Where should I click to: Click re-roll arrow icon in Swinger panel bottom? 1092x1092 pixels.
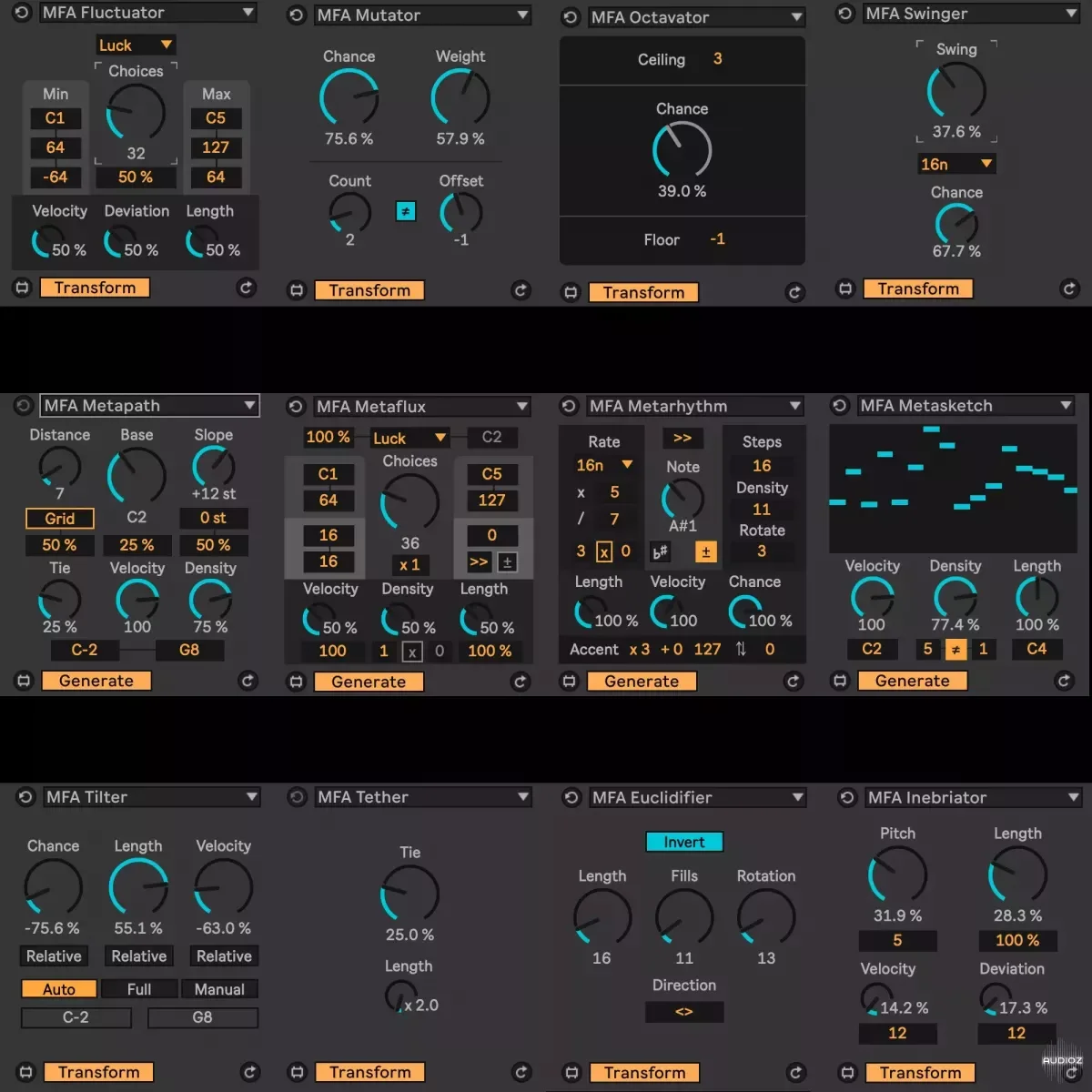(x=1069, y=288)
